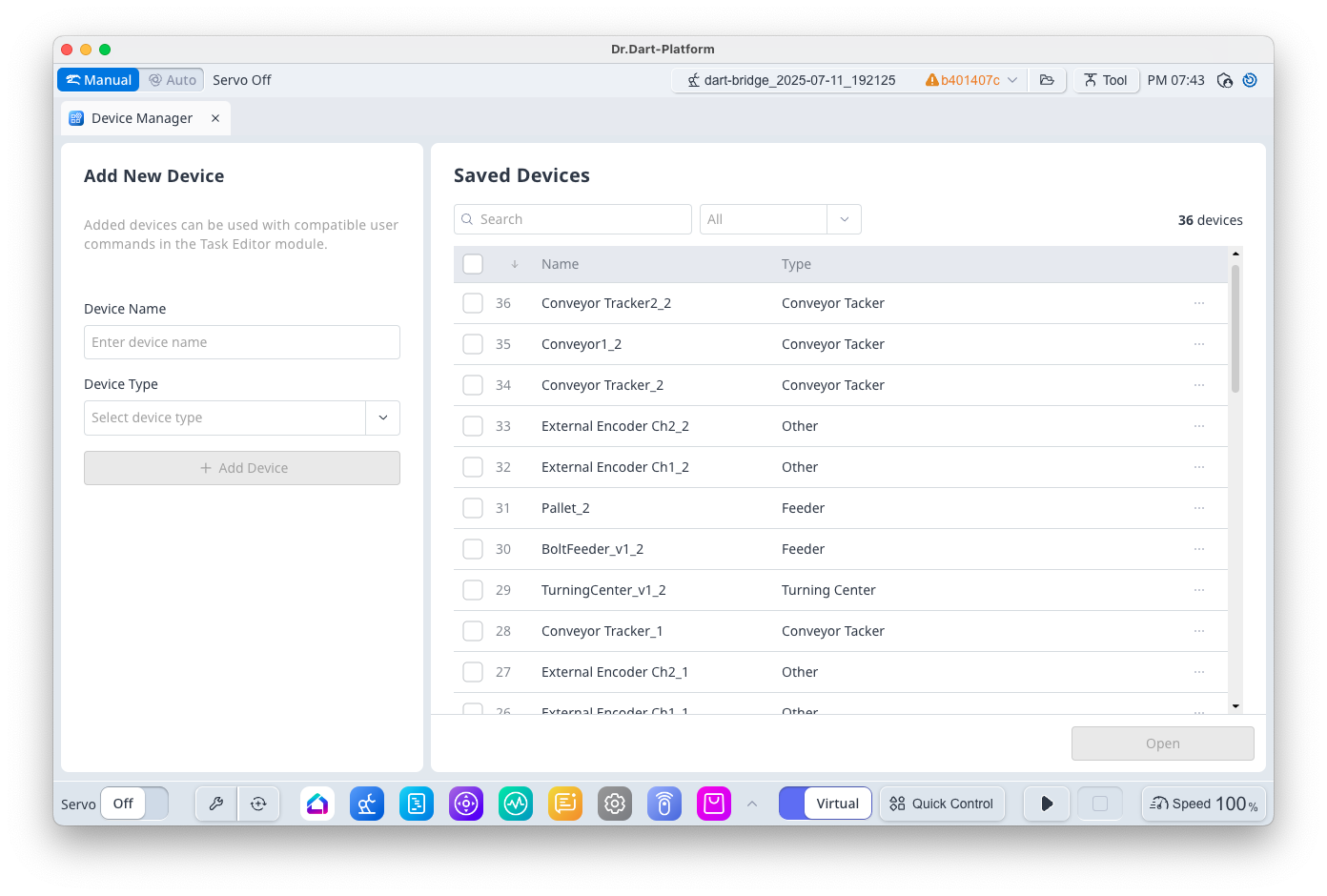The width and height of the screenshot is (1327, 896).
Task: Click the open folder icon in top bar
Action: coord(1047,80)
